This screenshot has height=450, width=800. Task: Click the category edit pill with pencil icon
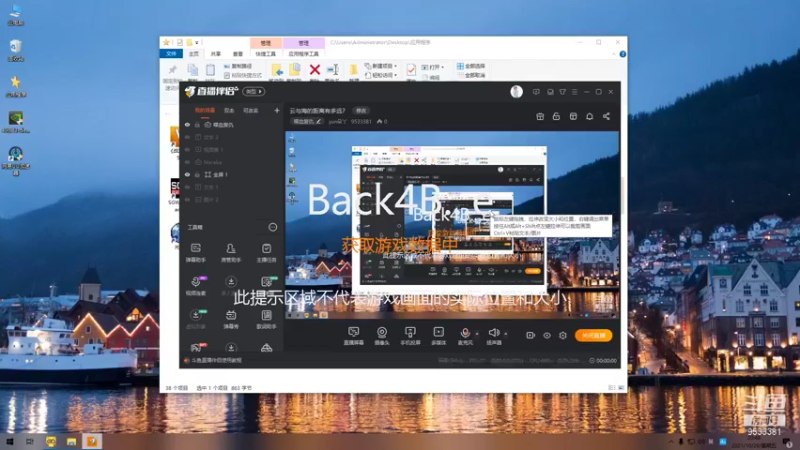(307, 121)
